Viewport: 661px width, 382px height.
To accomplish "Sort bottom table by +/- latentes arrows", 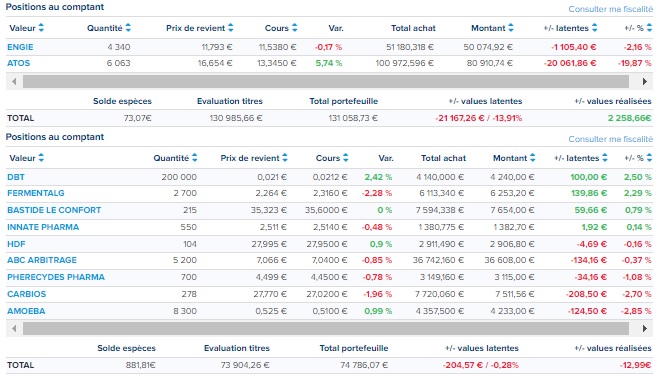I will point(605,158).
